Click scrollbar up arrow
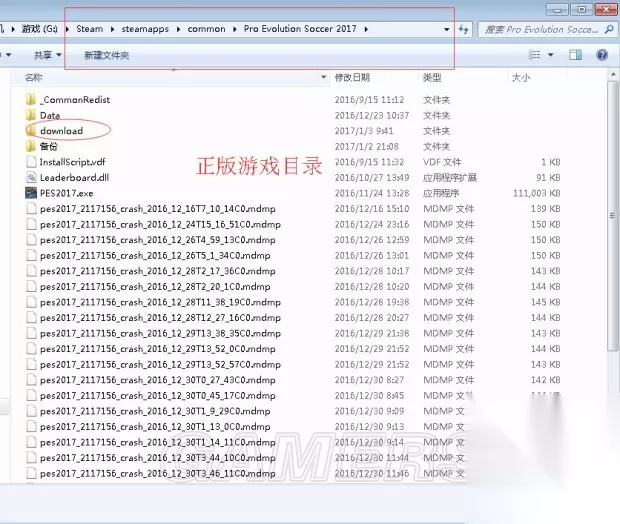The image size is (620, 524). 613,74
